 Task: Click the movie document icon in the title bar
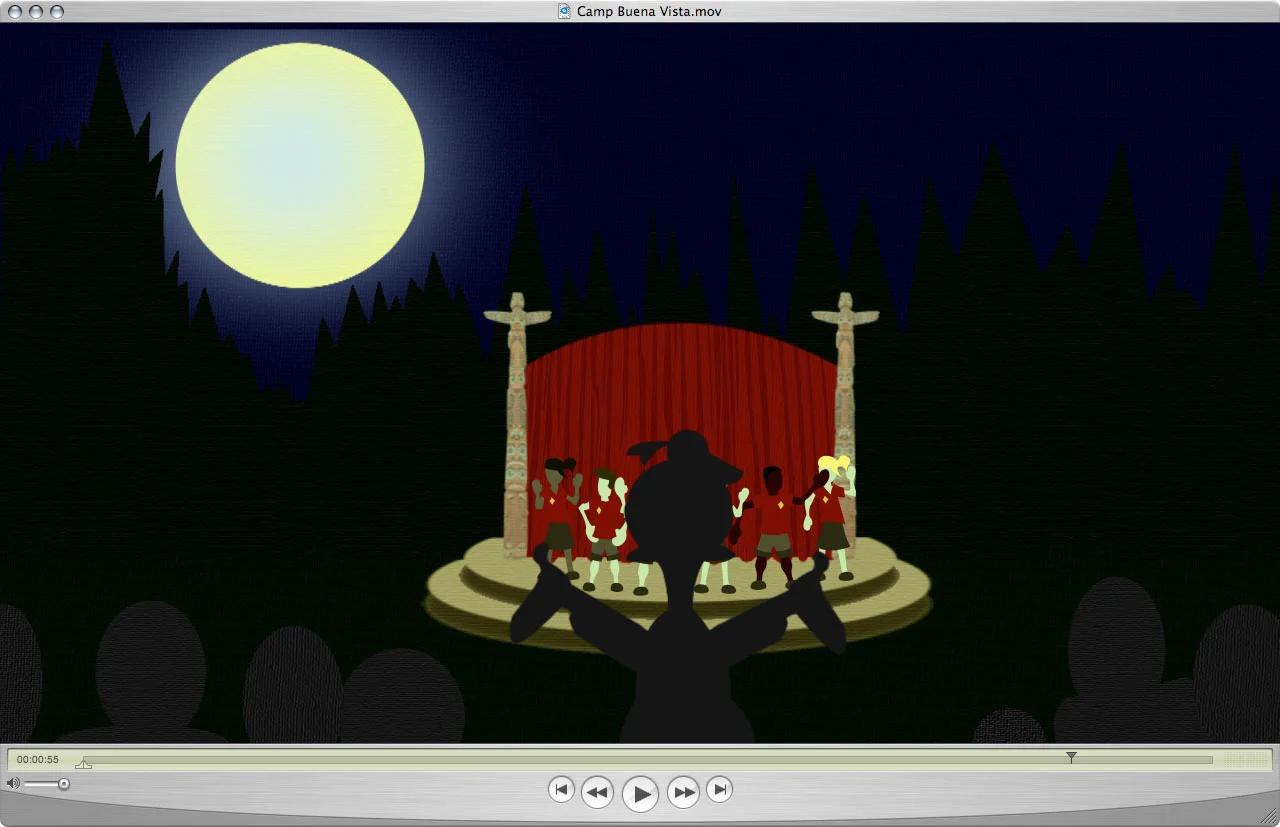click(x=565, y=11)
